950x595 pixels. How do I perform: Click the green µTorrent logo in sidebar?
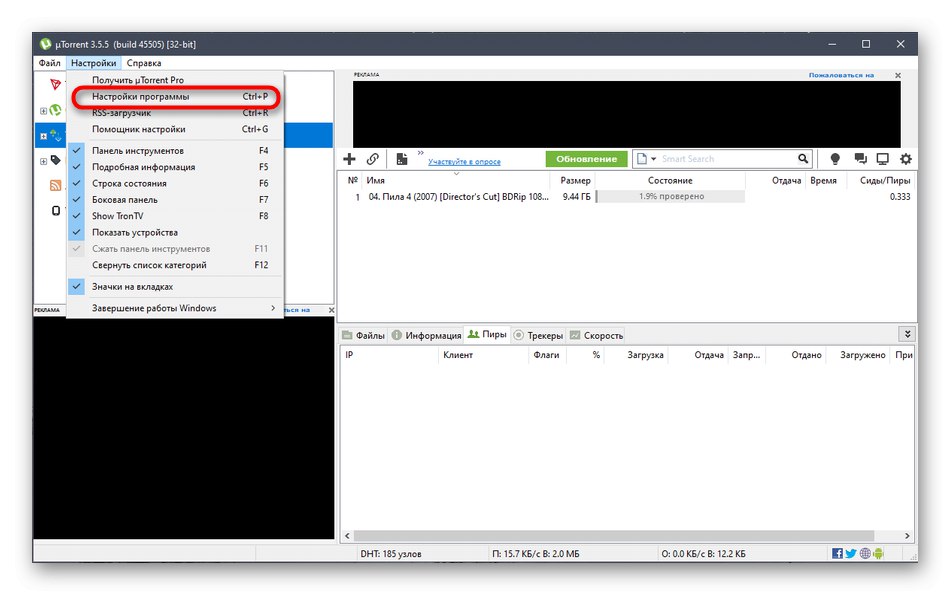click(x=56, y=110)
